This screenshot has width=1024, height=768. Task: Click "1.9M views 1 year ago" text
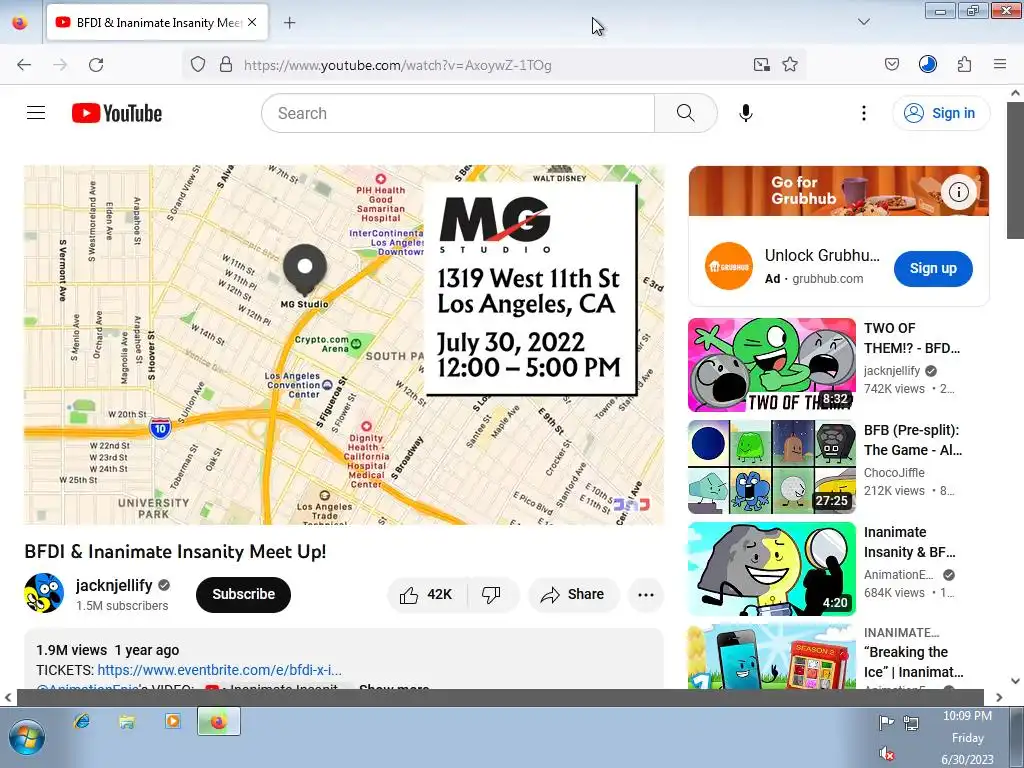click(108, 650)
